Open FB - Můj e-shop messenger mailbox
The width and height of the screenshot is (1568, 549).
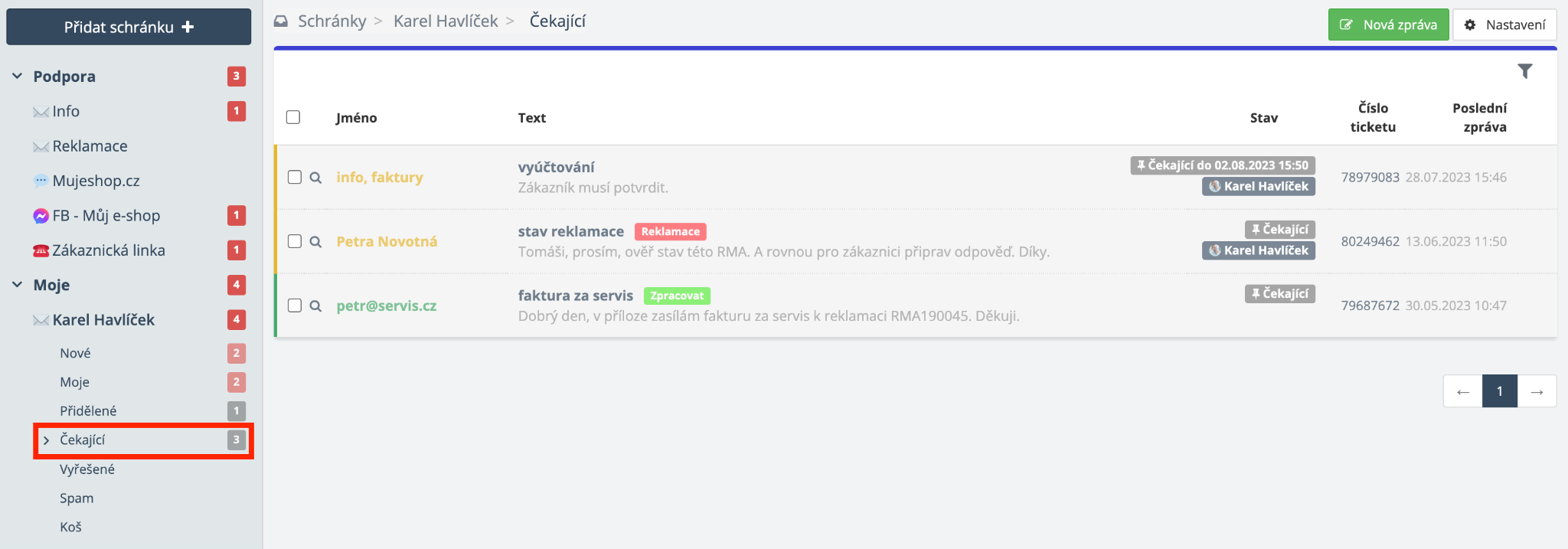[106, 216]
